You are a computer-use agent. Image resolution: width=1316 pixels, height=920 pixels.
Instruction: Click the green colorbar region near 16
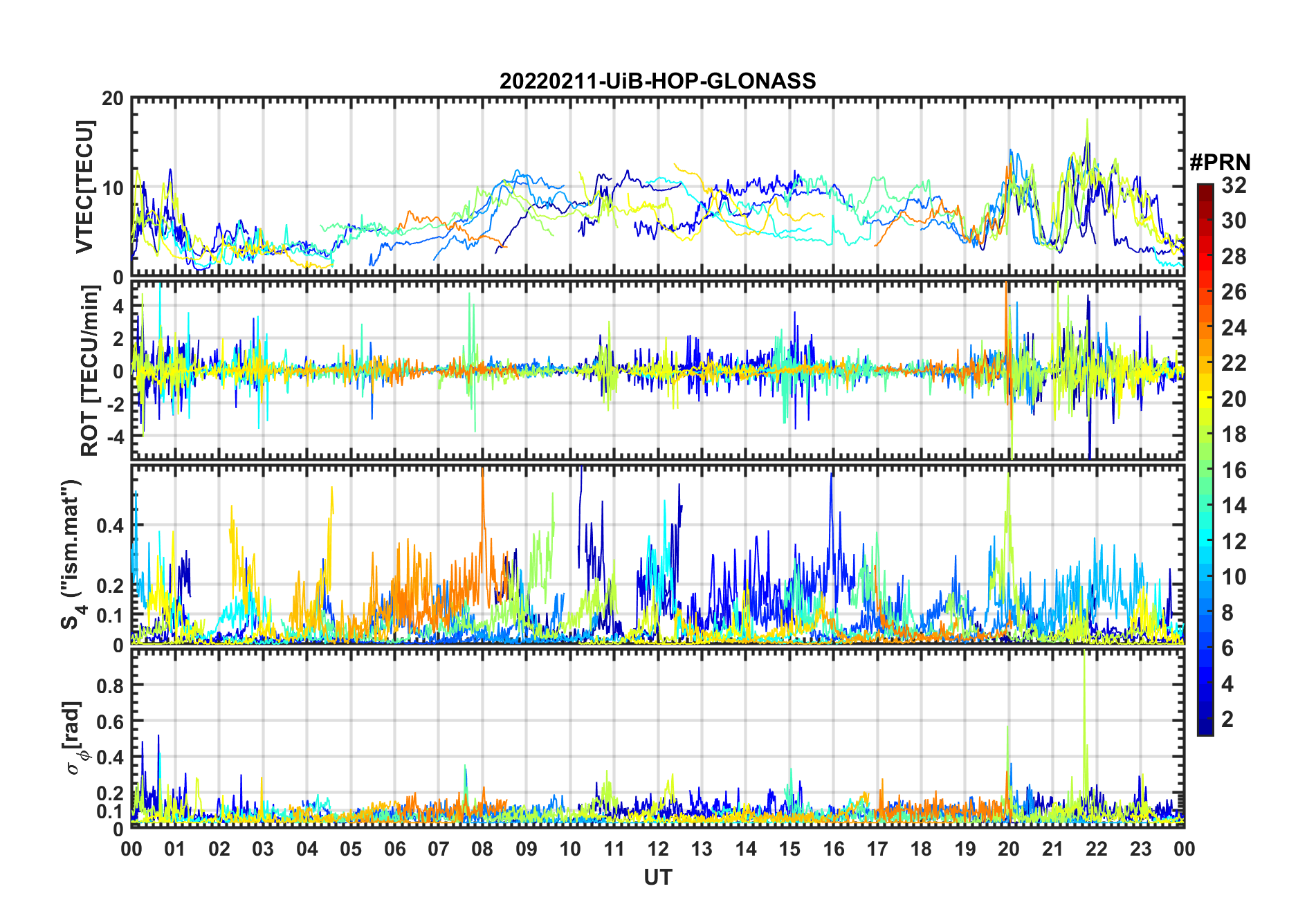click(1205, 469)
